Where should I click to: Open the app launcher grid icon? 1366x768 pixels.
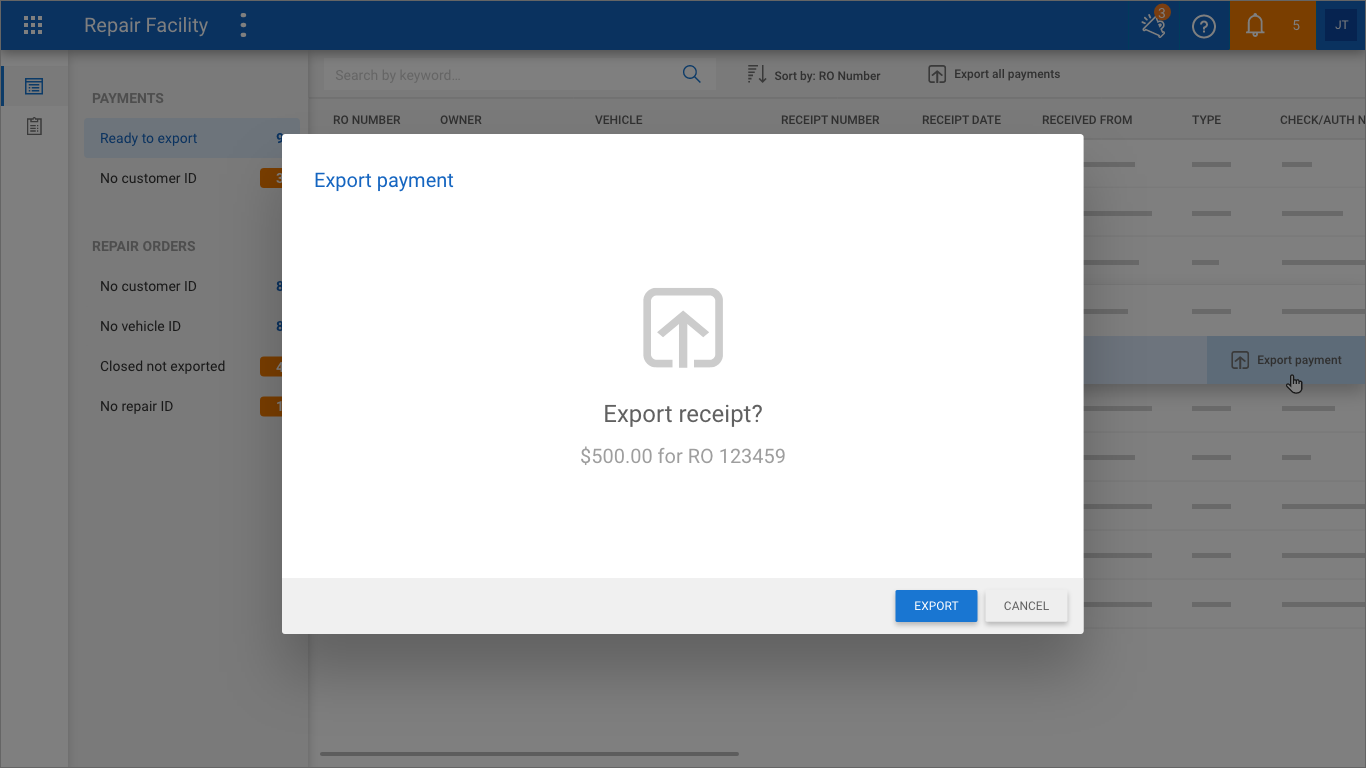[x=33, y=26]
